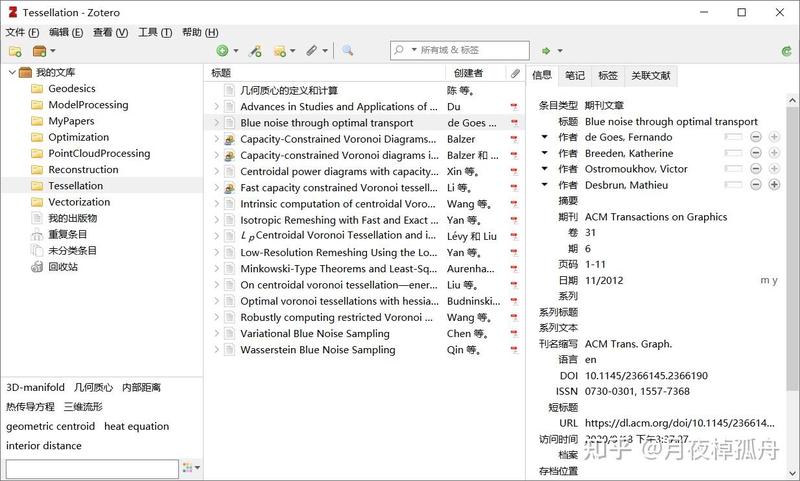
Task: Click the Add Attachment paperclip icon
Action: pyautogui.click(x=312, y=50)
